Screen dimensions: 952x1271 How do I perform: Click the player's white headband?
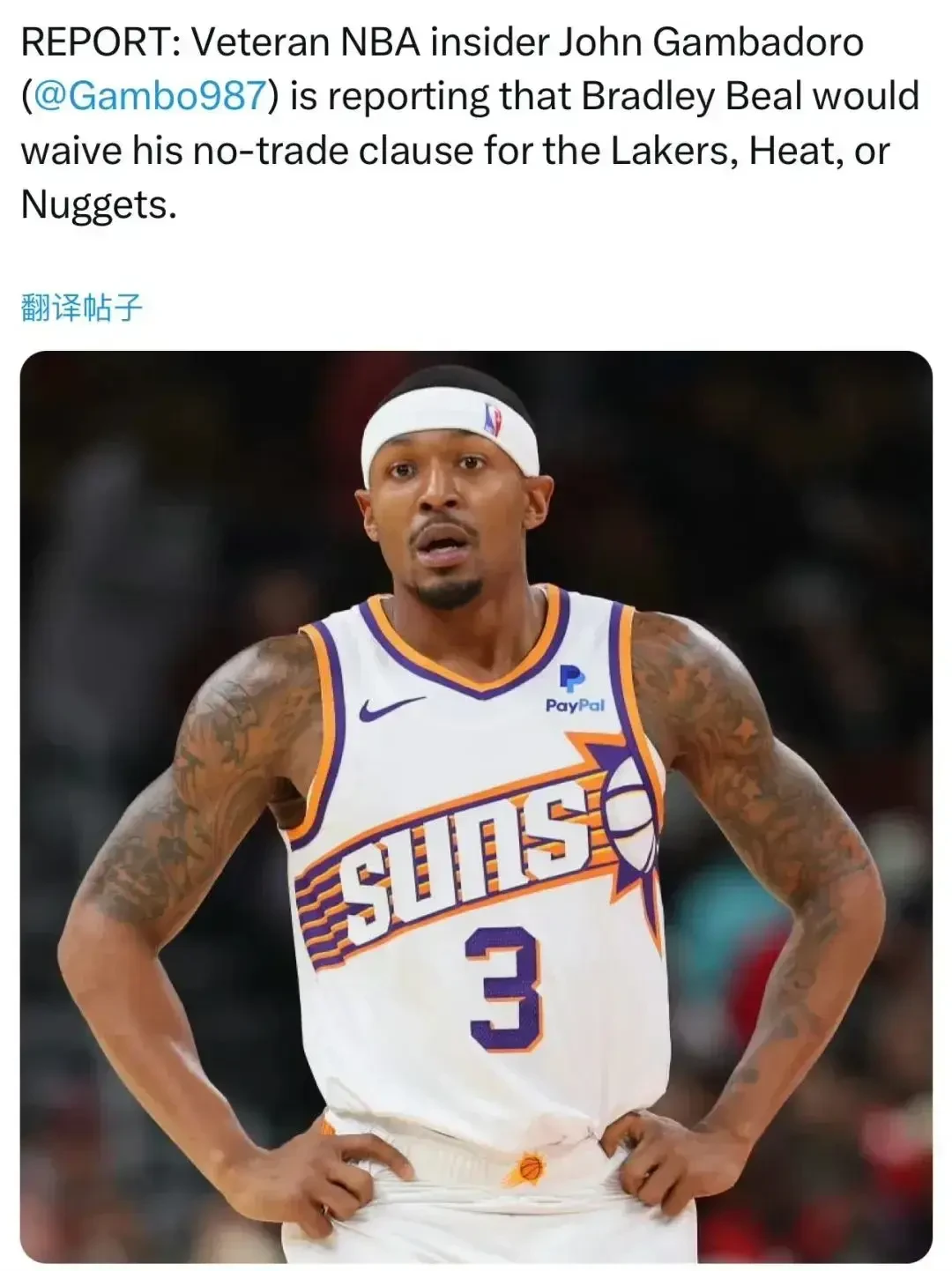450,434
